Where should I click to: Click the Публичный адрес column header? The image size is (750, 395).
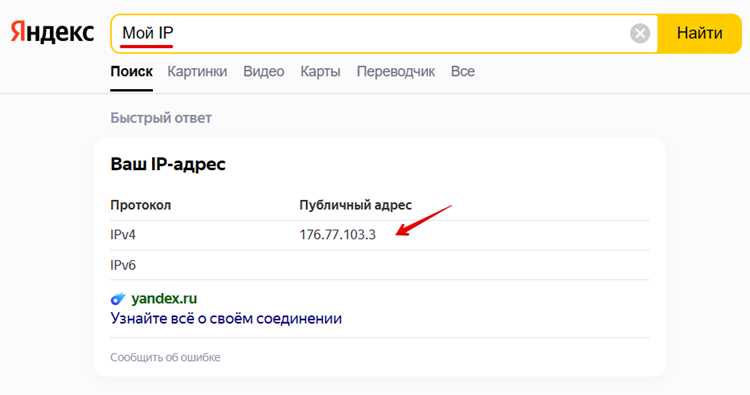[355, 205]
